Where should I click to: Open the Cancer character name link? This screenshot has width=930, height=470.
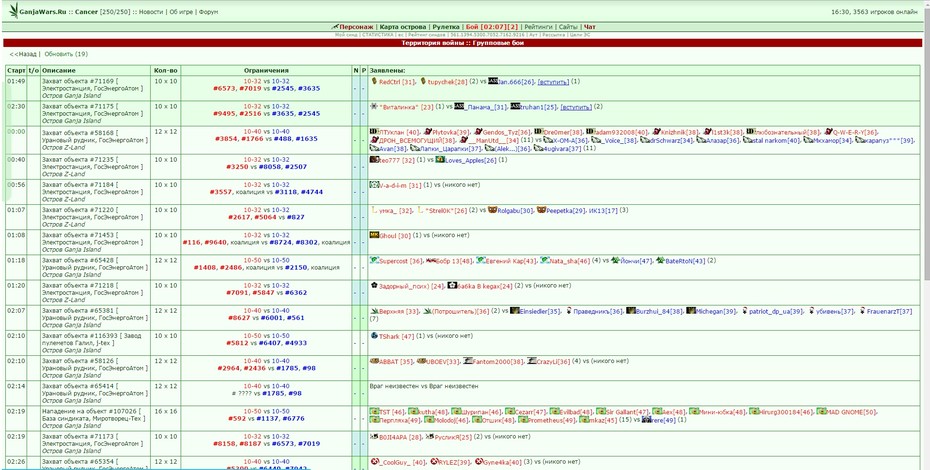pos(87,12)
